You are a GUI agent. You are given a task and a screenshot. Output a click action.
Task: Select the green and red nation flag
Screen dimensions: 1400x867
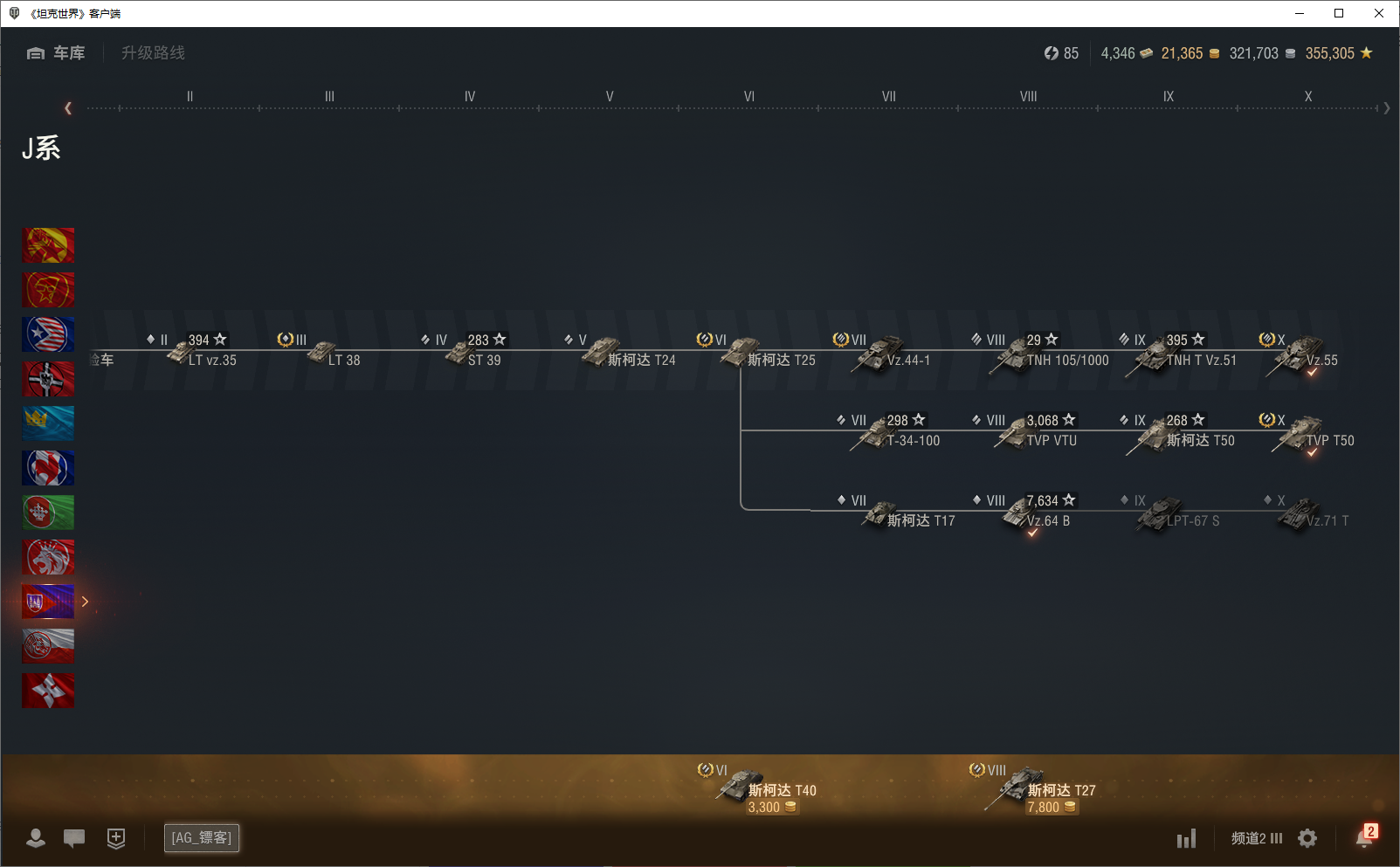pyautogui.click(x=48, y=513)
